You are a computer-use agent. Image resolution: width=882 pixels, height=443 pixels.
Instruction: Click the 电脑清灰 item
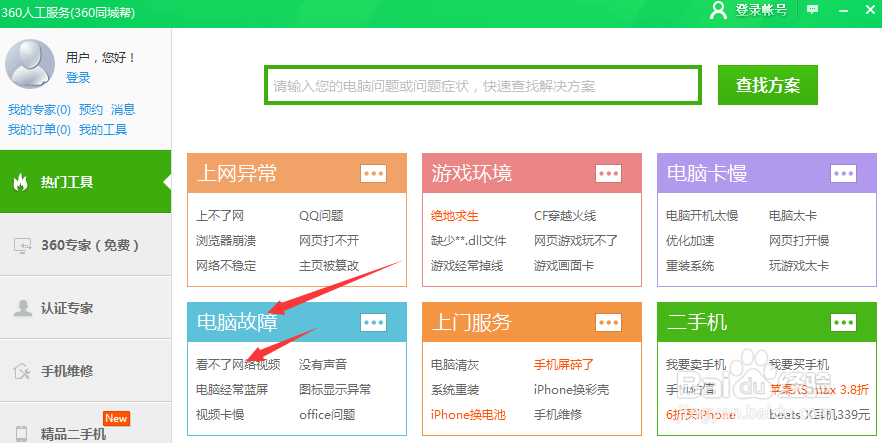[x=454, y=364]
